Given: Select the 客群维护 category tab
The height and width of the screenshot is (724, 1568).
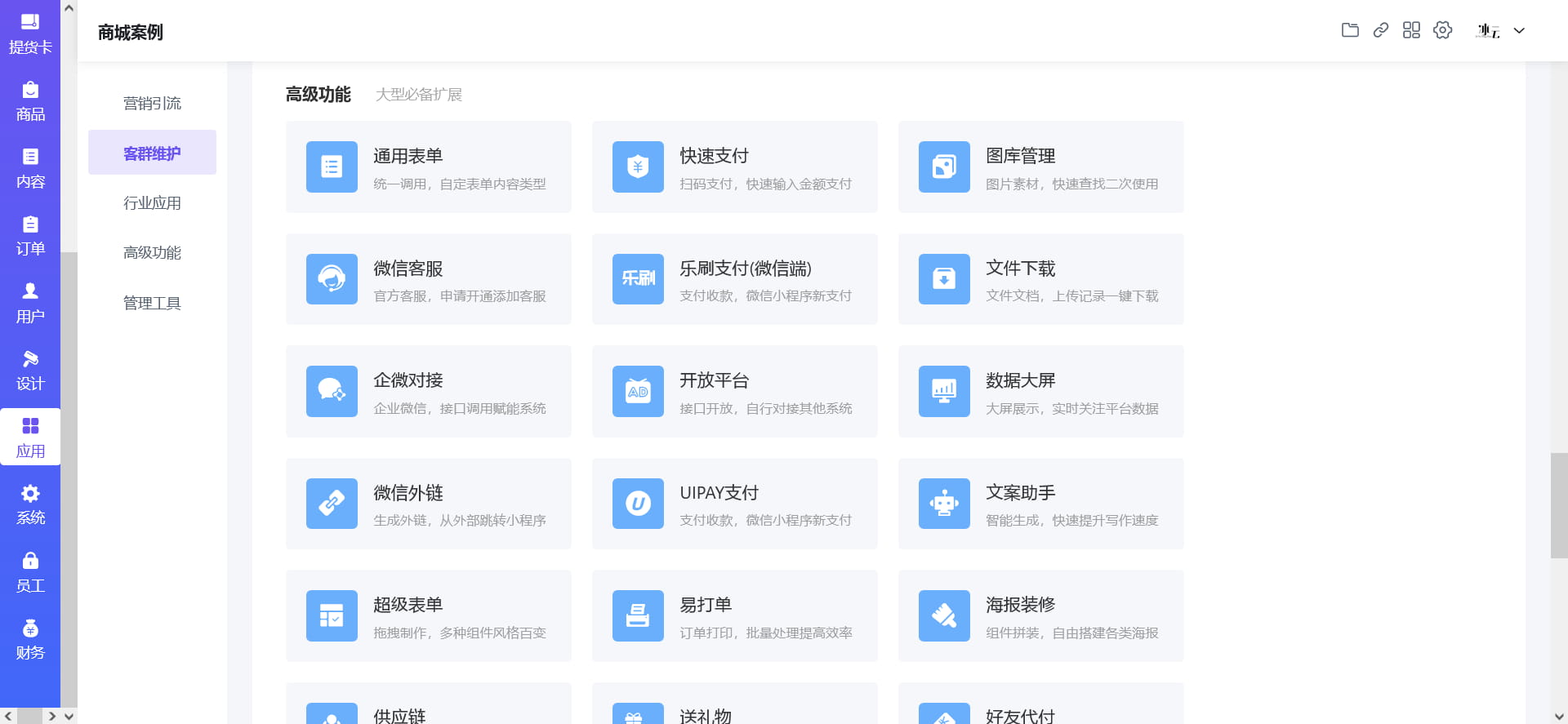Looking at the screenshot, I should click(152, 153).
